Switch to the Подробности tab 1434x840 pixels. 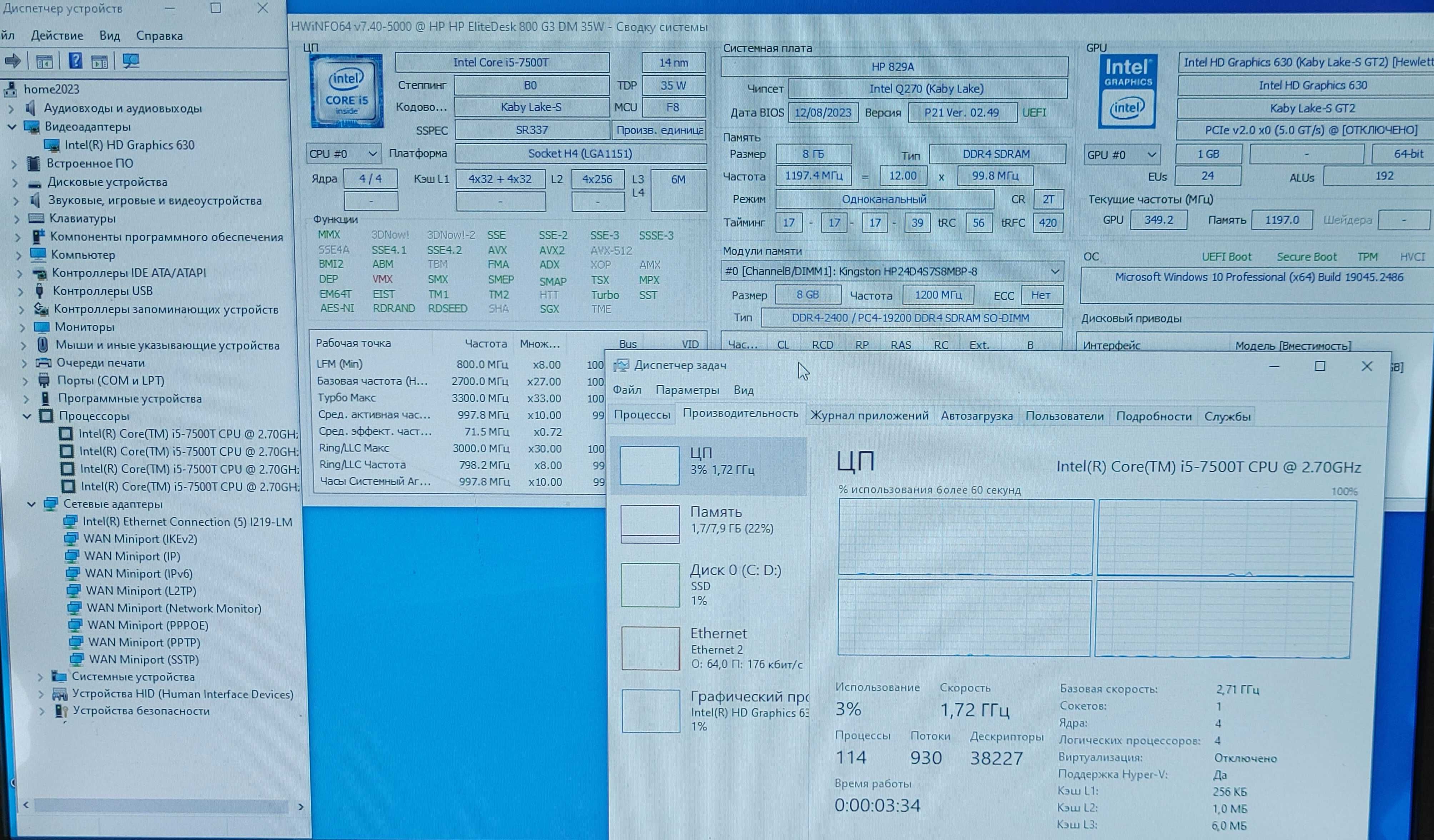click(x=1154, y=416)
